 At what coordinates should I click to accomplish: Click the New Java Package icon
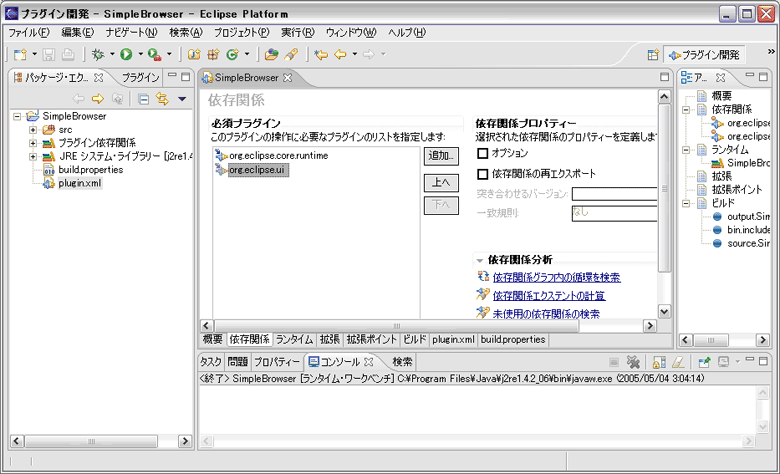click(x=213, y=54)
